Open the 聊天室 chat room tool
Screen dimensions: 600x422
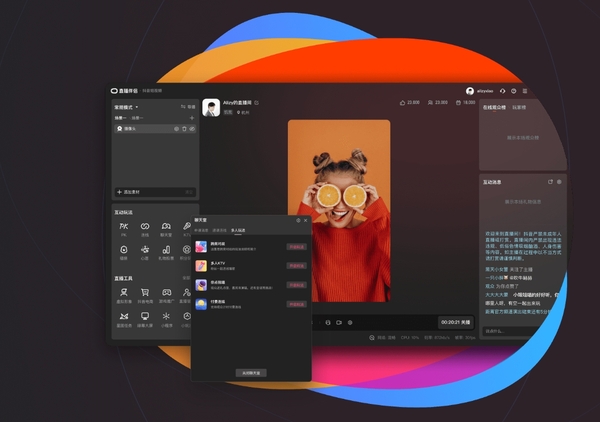[166, 229]
